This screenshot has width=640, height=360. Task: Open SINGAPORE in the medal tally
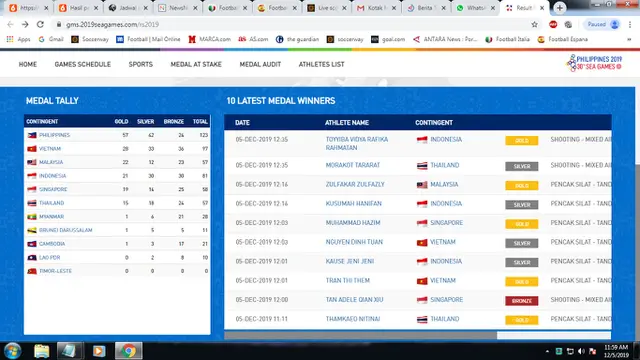coord(53,189)
